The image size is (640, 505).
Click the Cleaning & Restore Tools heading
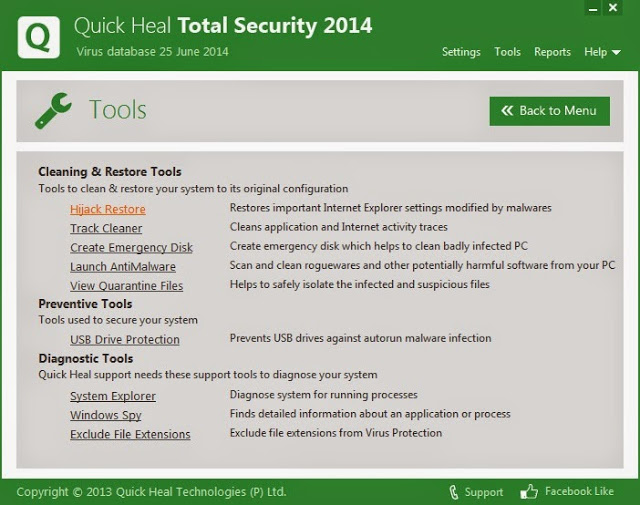coord(110,171)
